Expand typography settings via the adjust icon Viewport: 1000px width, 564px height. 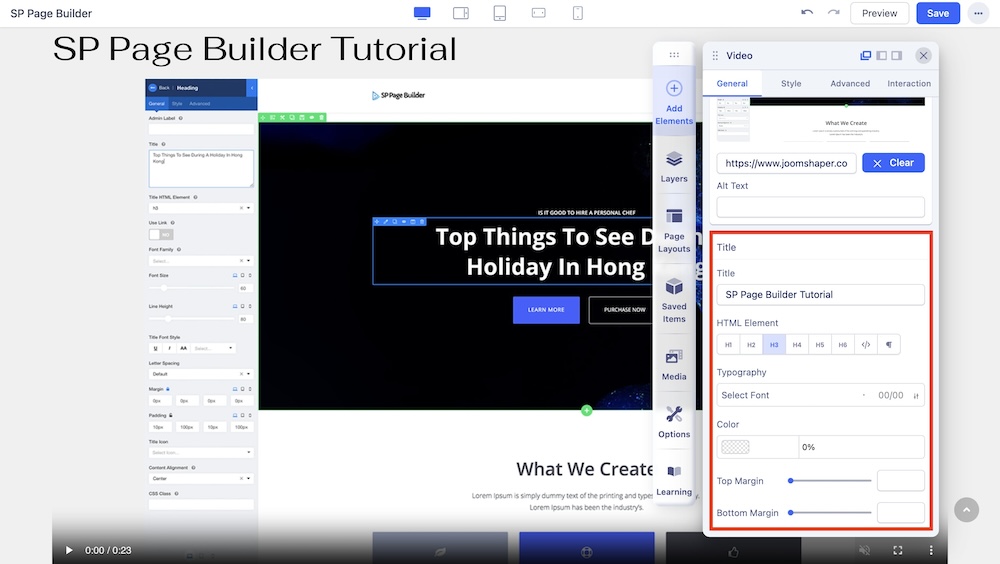[x=916, y=396]
